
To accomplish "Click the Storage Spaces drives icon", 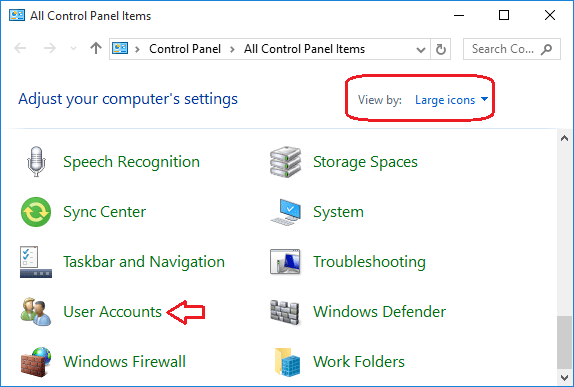I will 286,162.
